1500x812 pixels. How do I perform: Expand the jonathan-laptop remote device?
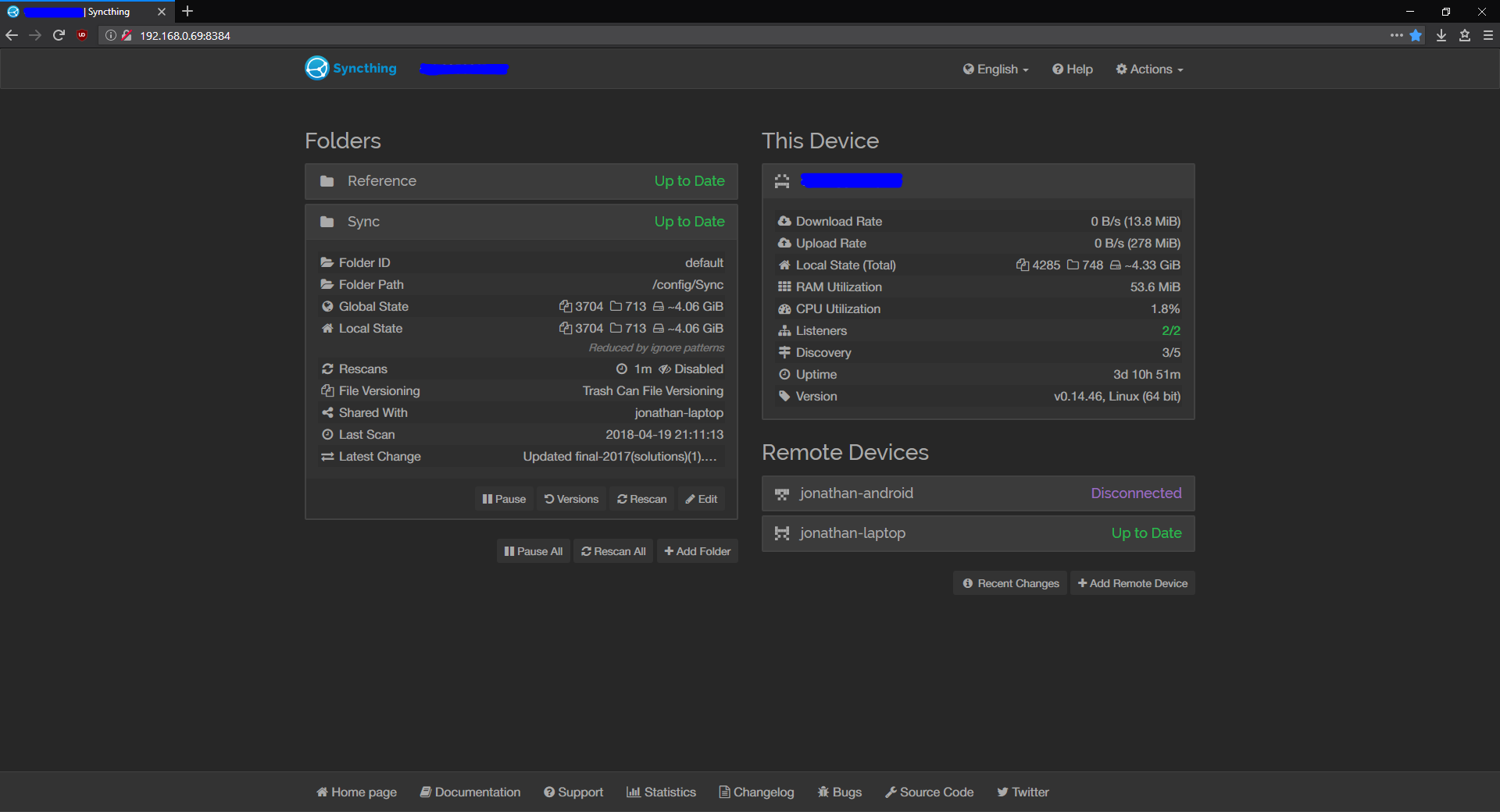(978, 533)
